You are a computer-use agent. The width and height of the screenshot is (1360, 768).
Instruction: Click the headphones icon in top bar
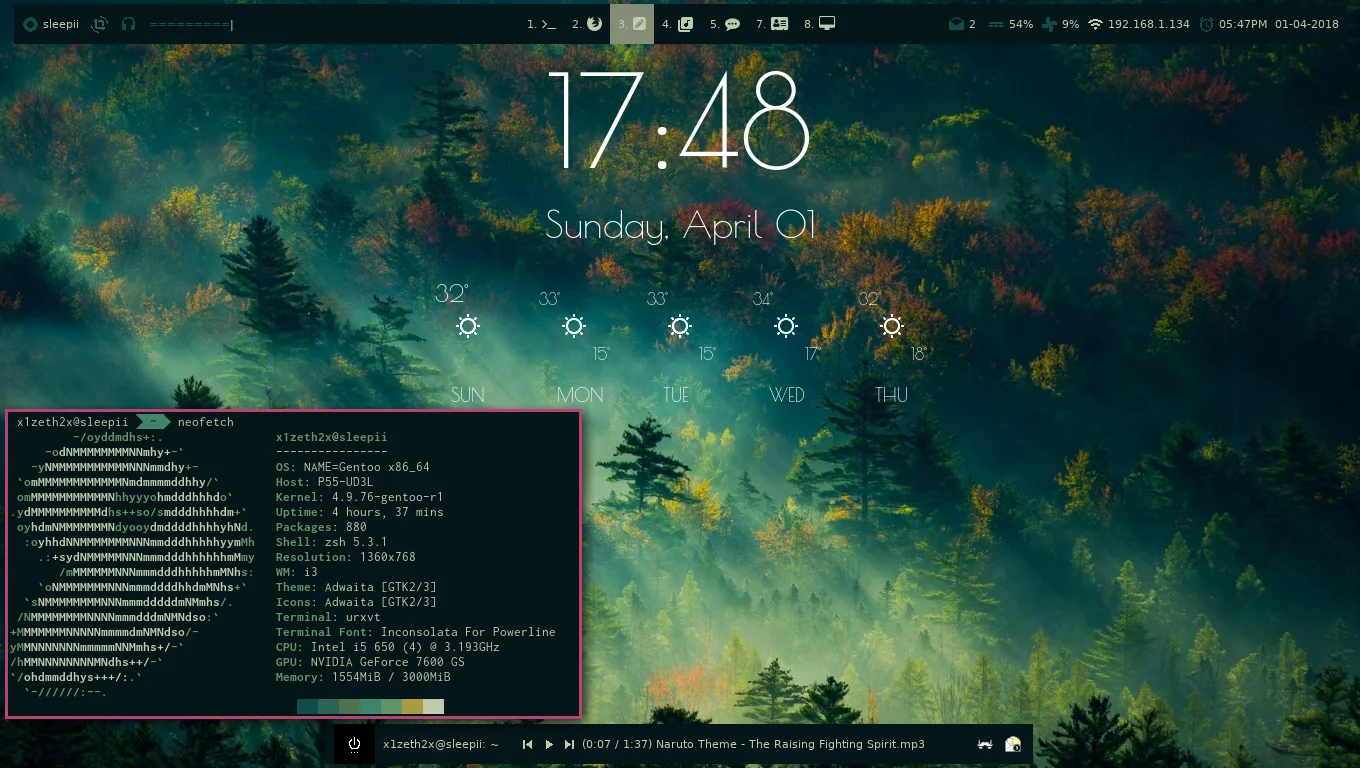(x=128, y=24)
